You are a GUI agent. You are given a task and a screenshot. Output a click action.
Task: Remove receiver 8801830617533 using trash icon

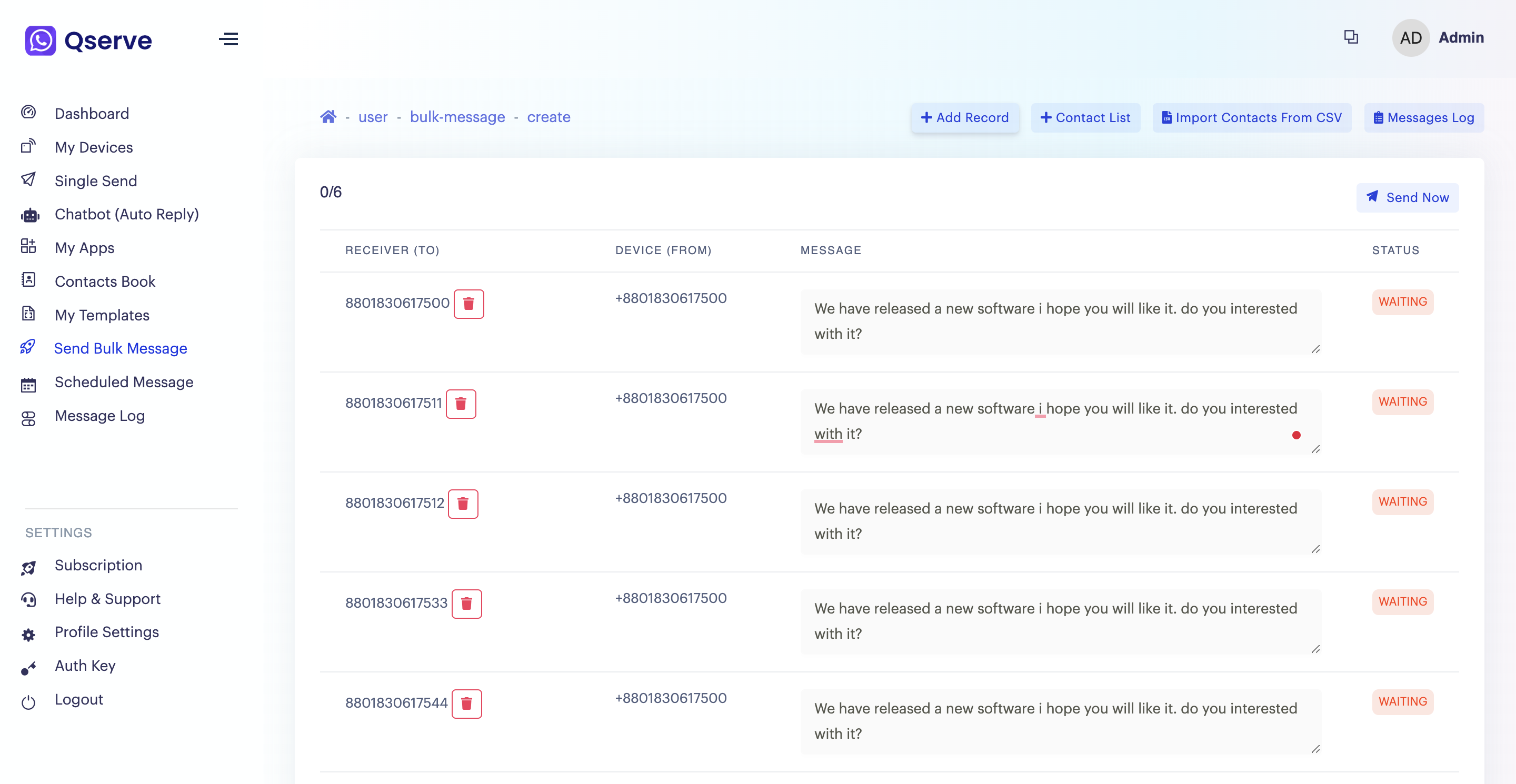coord(466,604)
